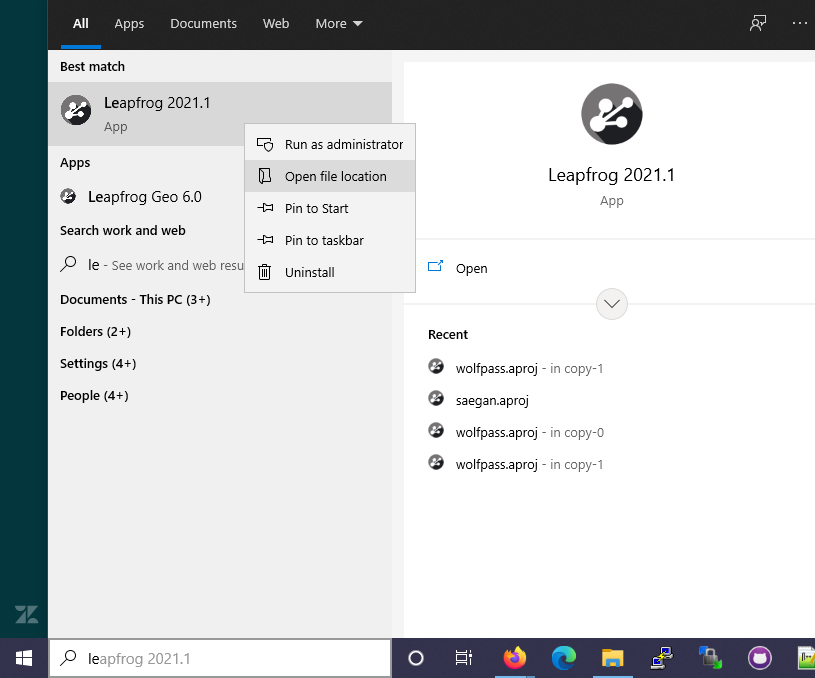
Task: Click the Cortana circle icon
Action: click(x=416, y=658)
